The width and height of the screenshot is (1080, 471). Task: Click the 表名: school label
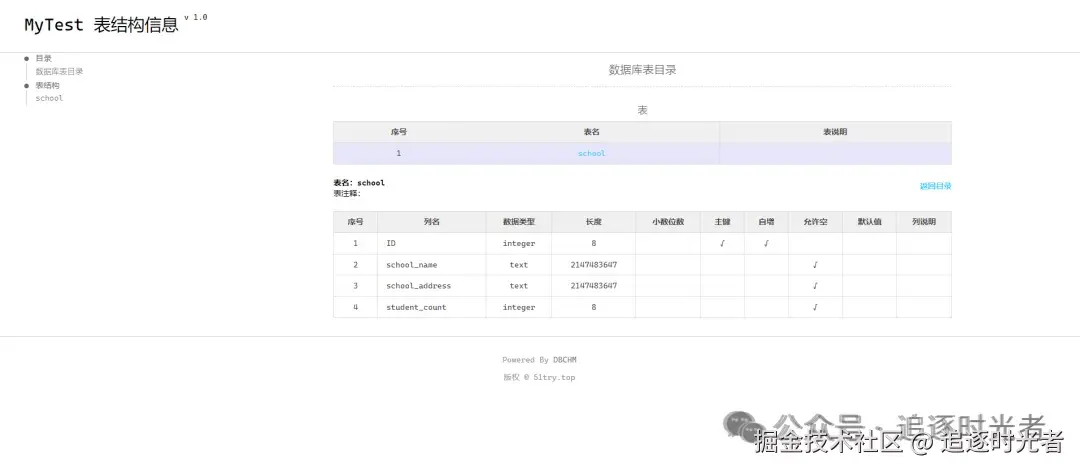pos(359,183)
